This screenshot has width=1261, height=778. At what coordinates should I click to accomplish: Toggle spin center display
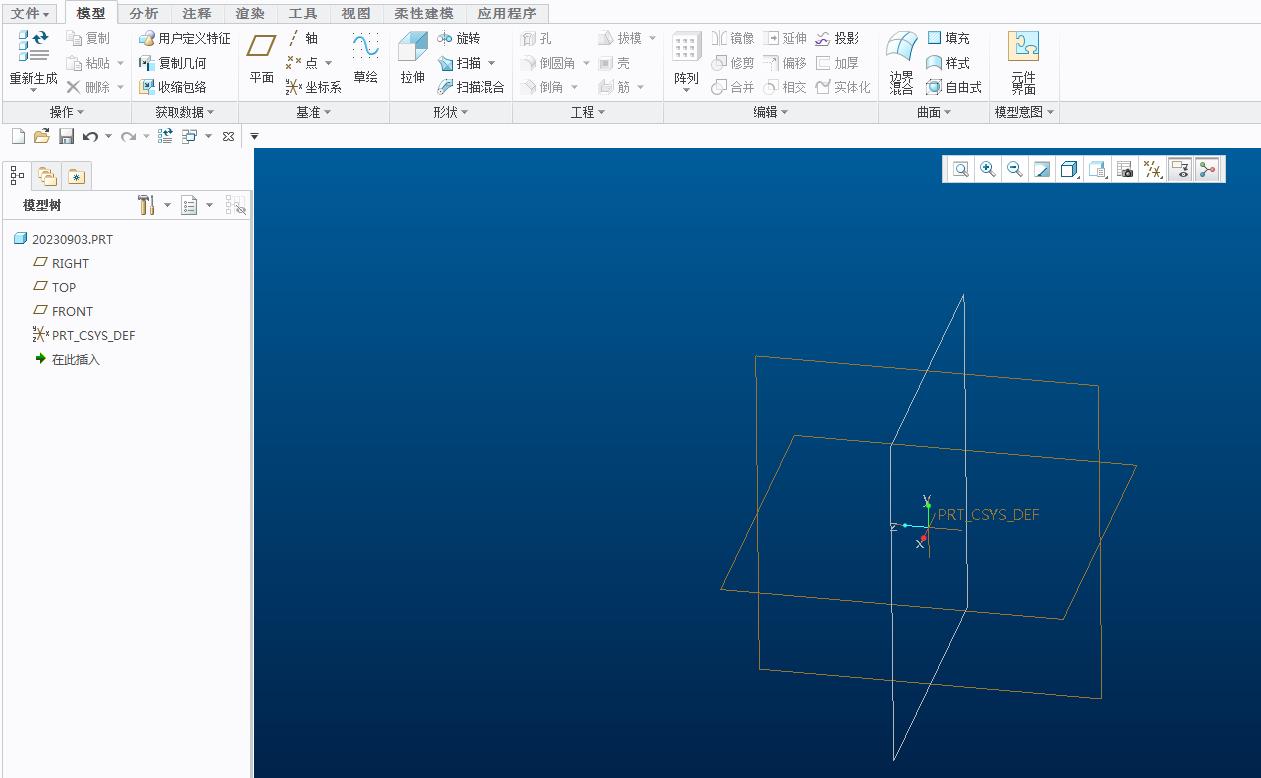coord(1208,170)
